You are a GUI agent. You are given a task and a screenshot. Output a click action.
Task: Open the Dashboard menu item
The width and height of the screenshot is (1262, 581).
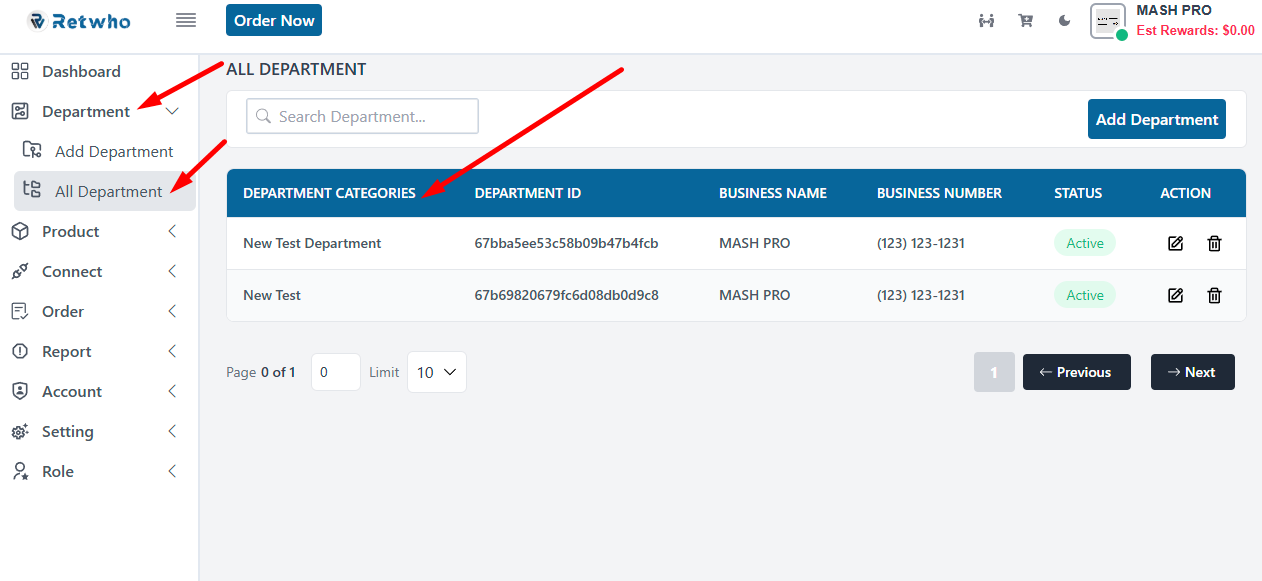pos(81,71)
